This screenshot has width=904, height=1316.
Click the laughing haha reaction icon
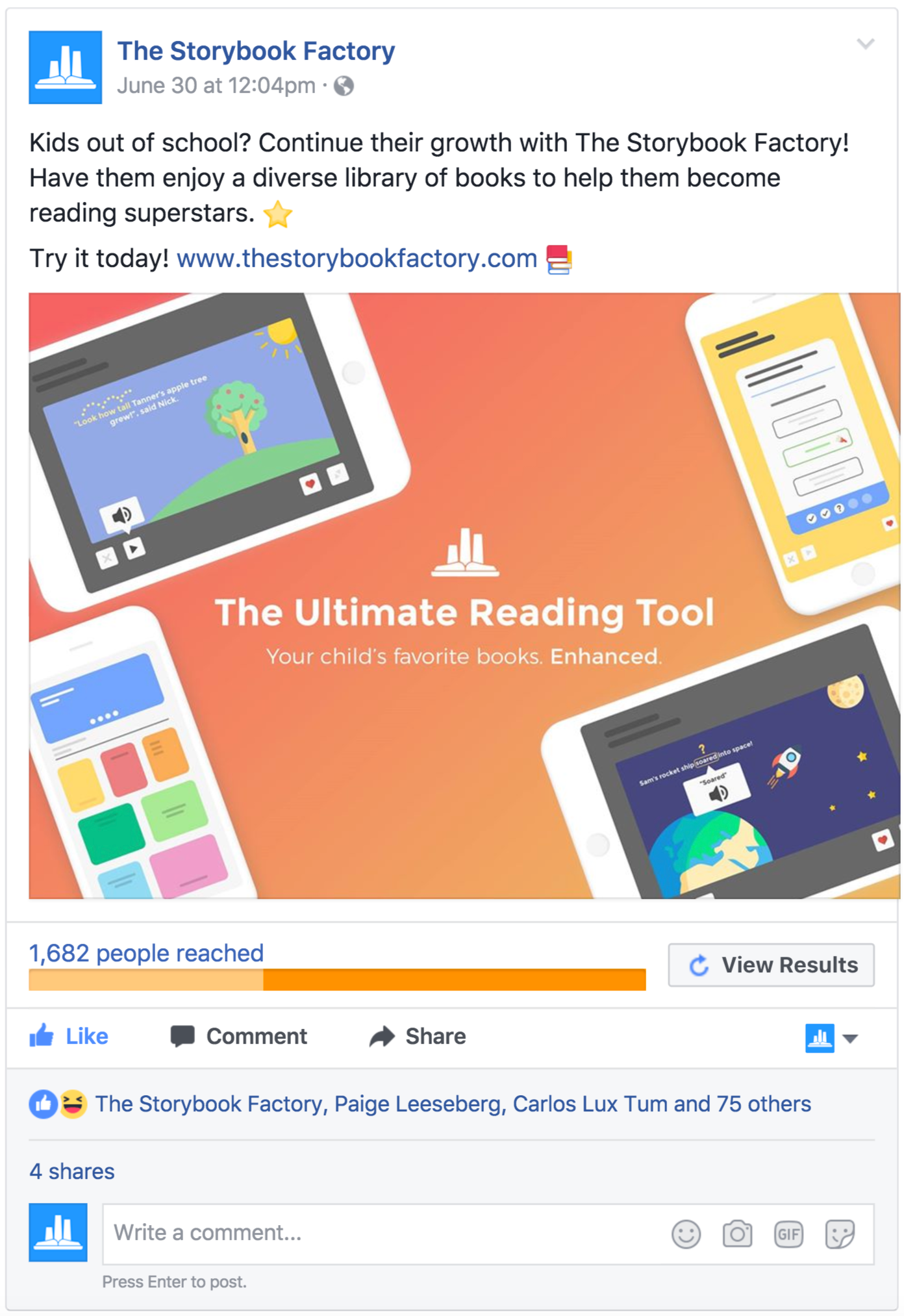pyautogui.click(x=73, y=1104)
